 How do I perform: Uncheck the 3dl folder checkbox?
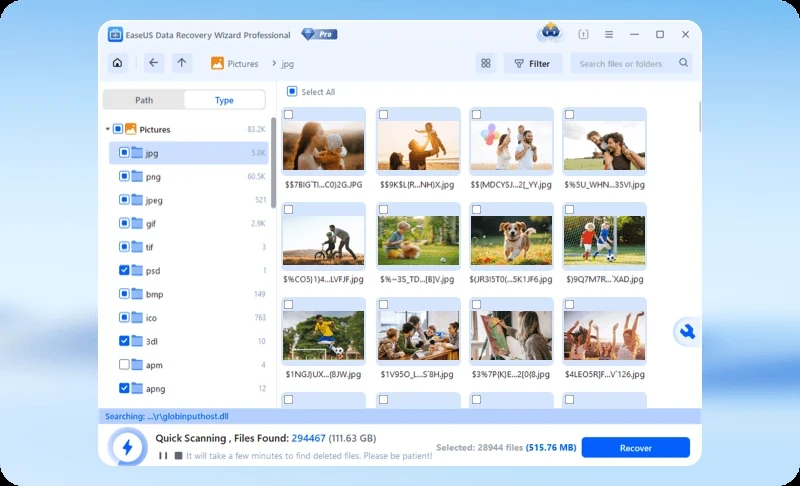point(124,341)
